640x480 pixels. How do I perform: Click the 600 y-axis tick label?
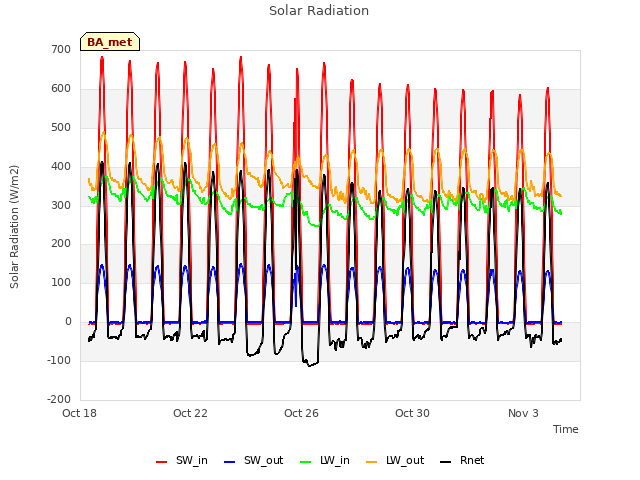[61, 89]
